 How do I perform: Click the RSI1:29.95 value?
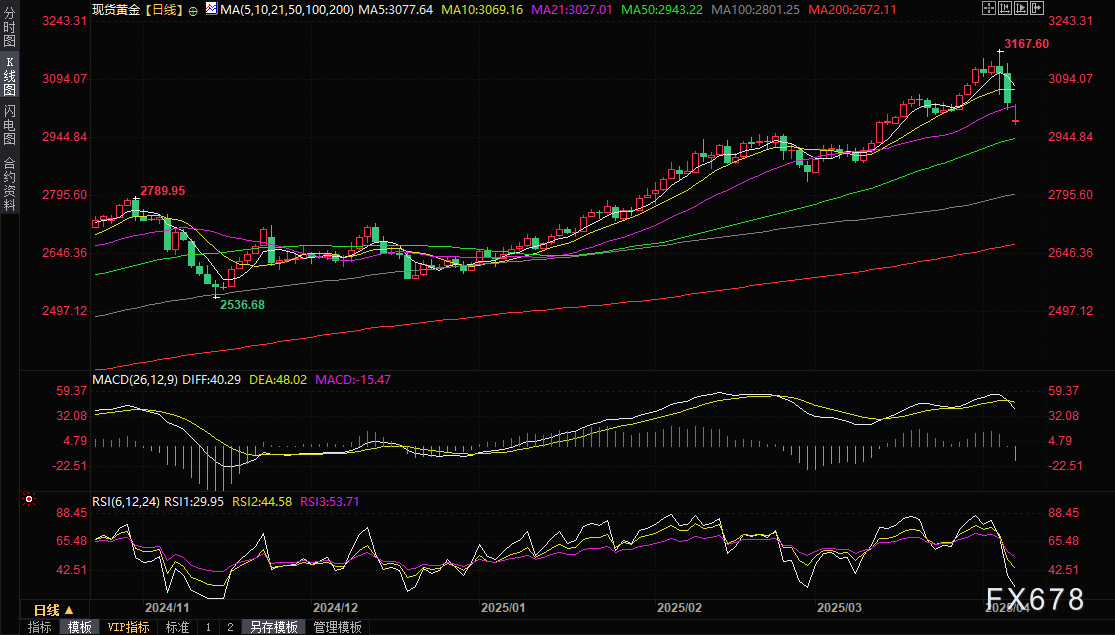[194, 501]
